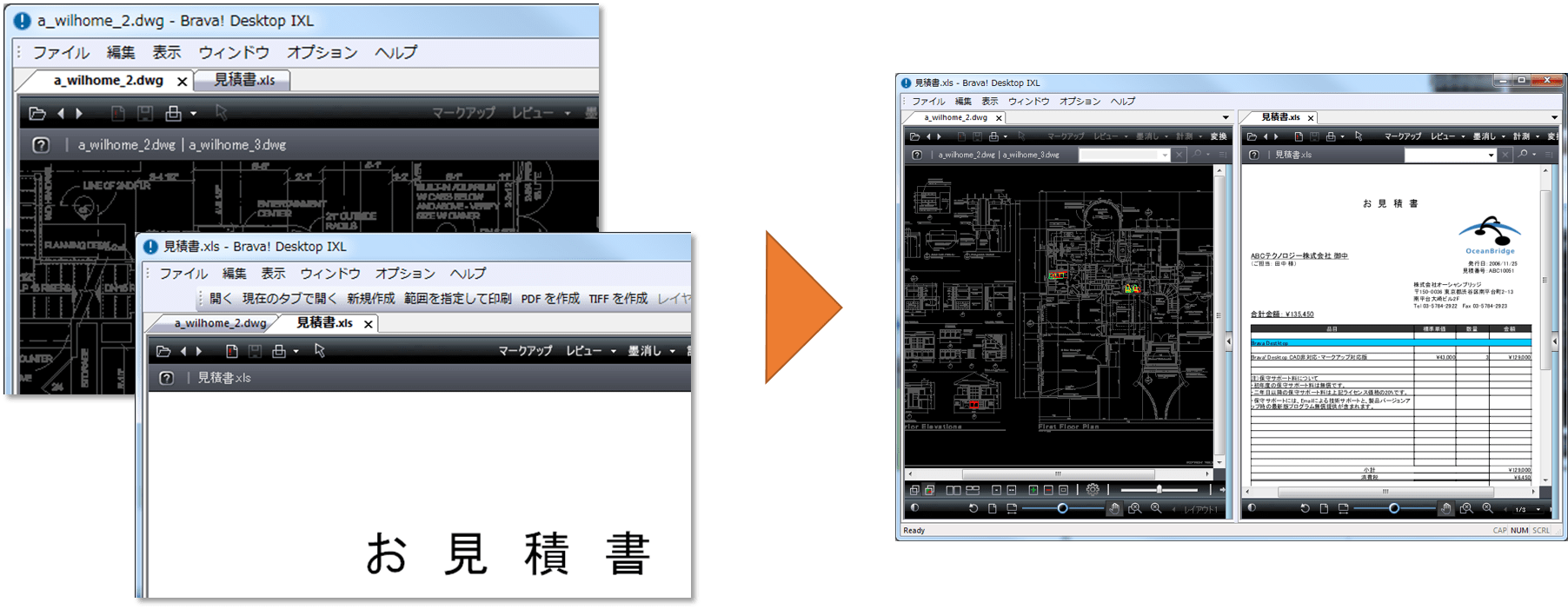The image size is (1568, 609).
Task: Open ウィンドウ menu in split-view window
Action: coord(1029,101)
